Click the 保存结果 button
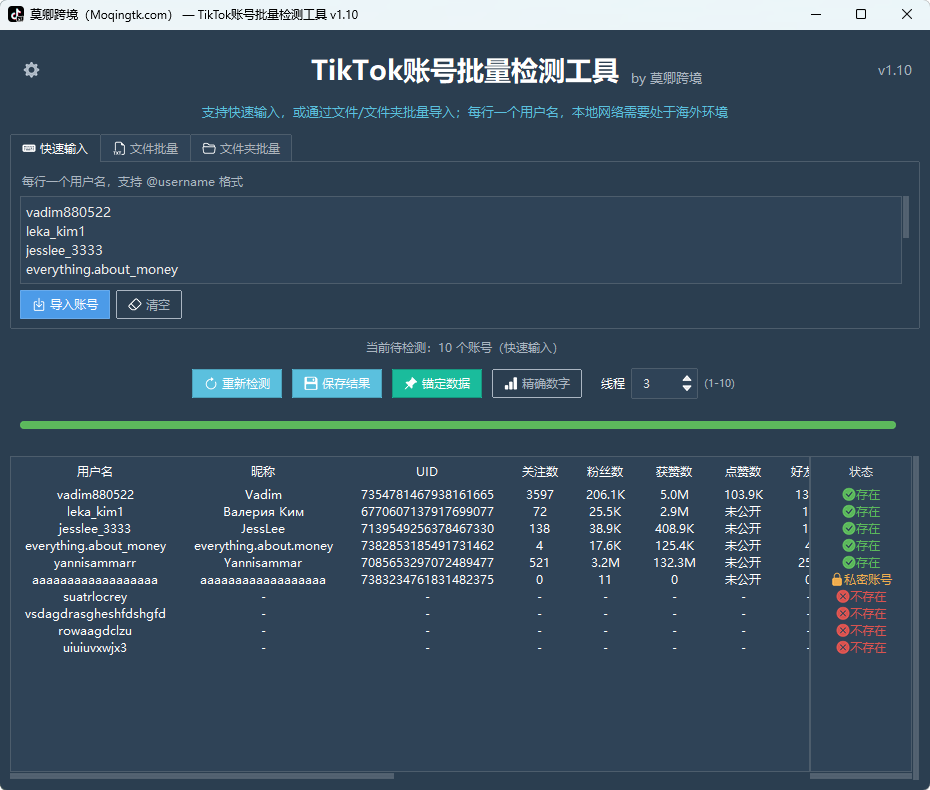This screenshot has height=790, width=930. [337, 384]
